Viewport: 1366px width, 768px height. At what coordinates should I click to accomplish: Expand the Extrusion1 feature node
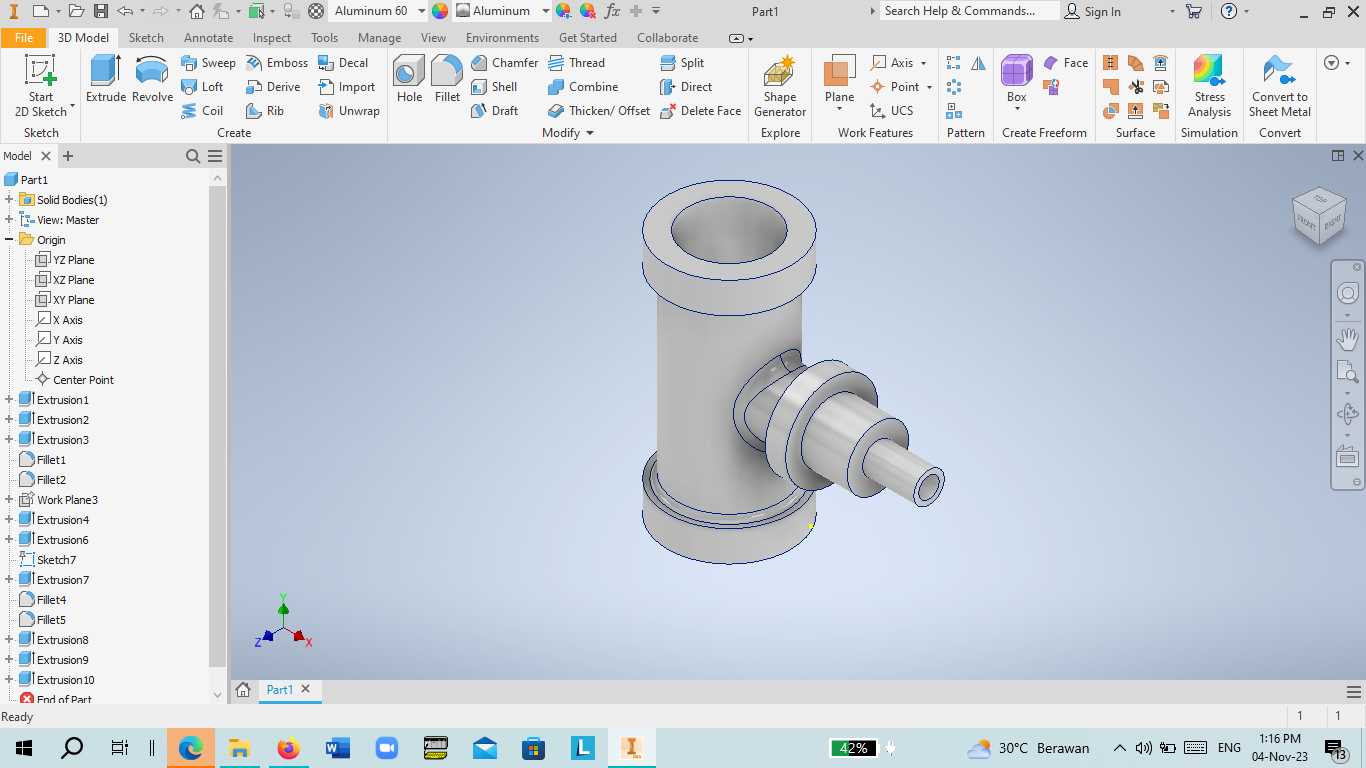tap(9, 400)
